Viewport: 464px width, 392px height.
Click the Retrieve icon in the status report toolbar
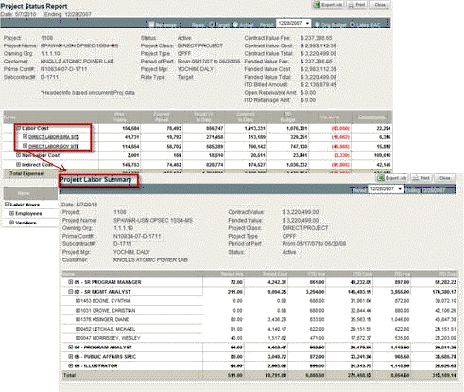tap(151, 24)
